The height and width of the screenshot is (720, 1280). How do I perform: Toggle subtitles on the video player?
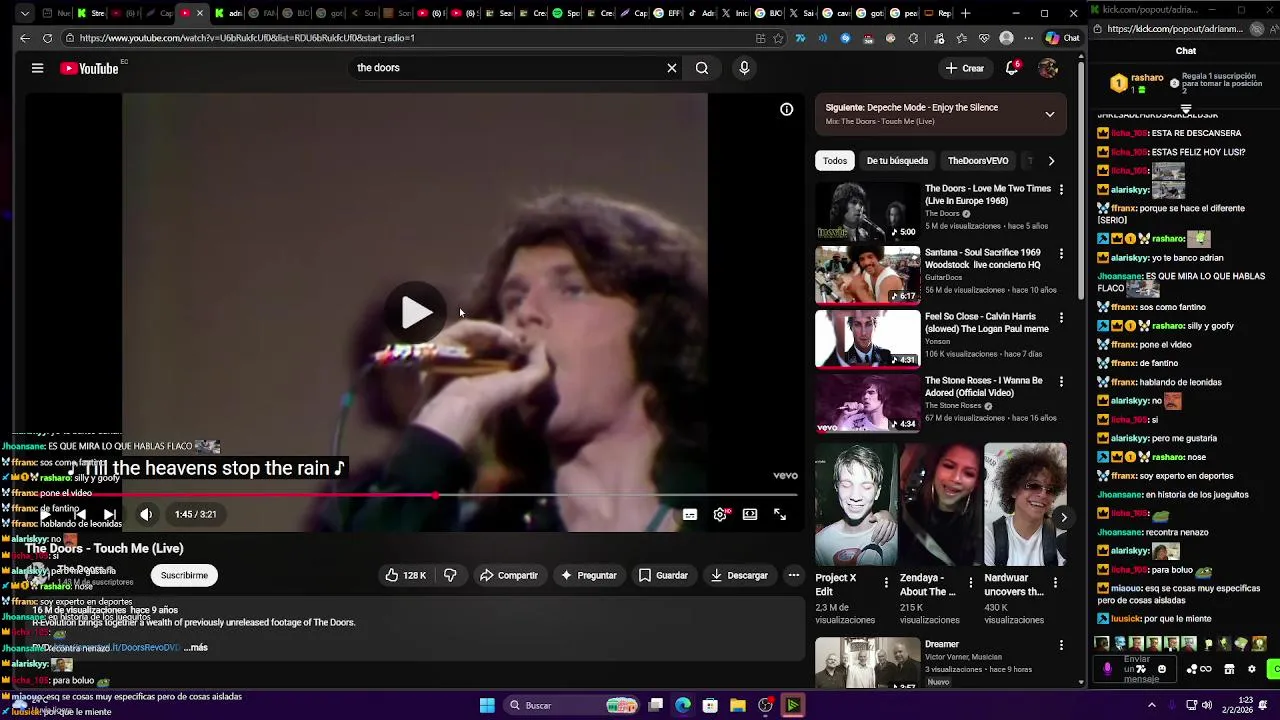pos(690,514)
